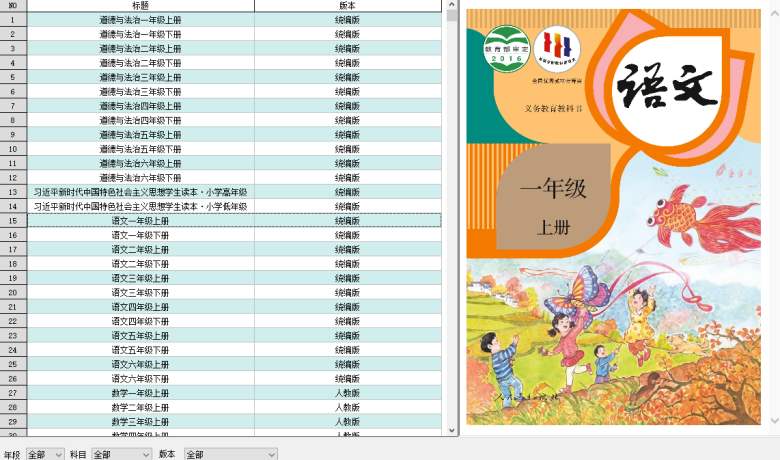Click the textbook list scrollbar down arrow
Viewport: 780px width, 460px height.
pyautogui.click(x=452, y=431)
